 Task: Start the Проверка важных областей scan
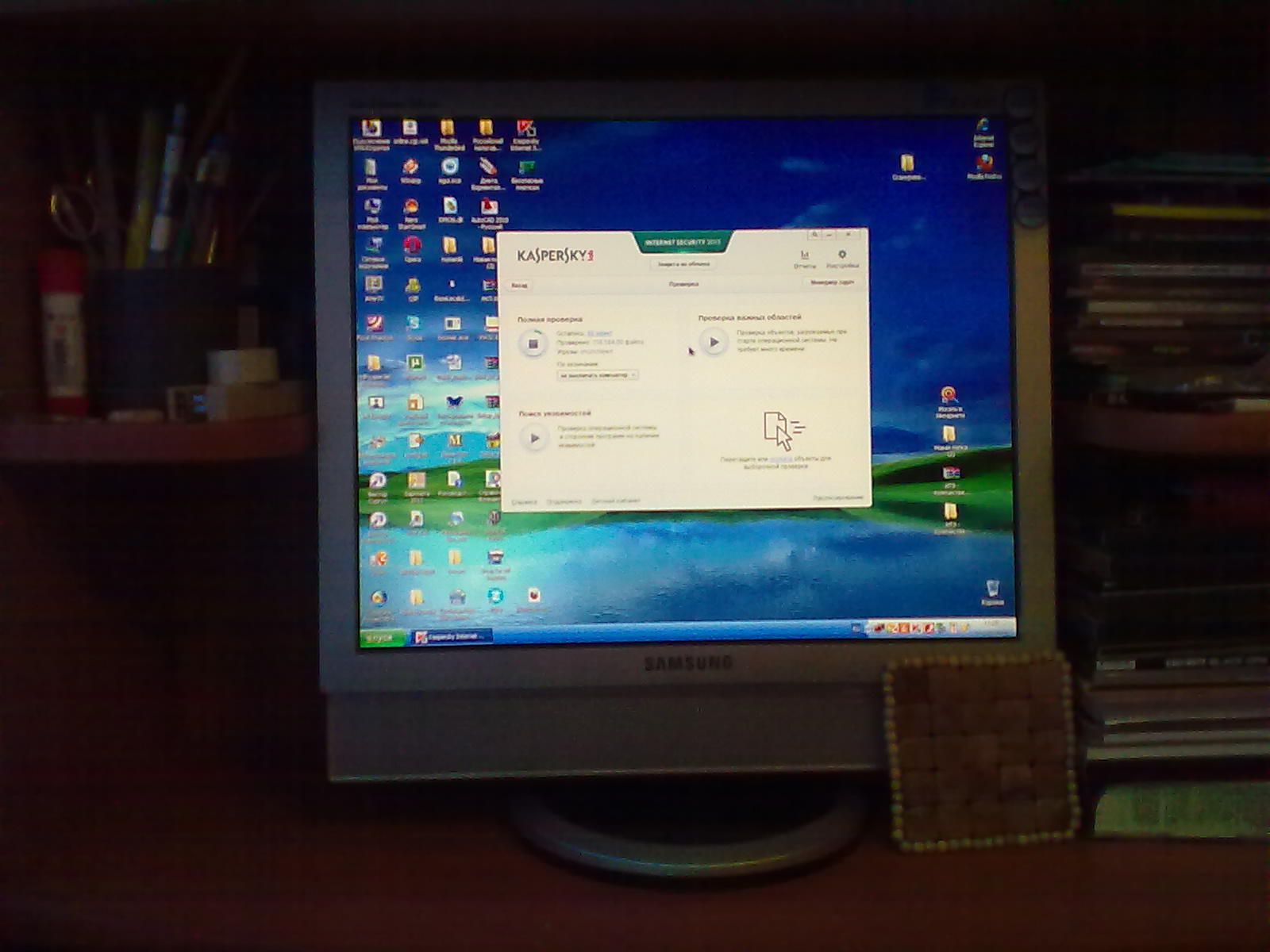pyautogui.click(x=714, y=342)
